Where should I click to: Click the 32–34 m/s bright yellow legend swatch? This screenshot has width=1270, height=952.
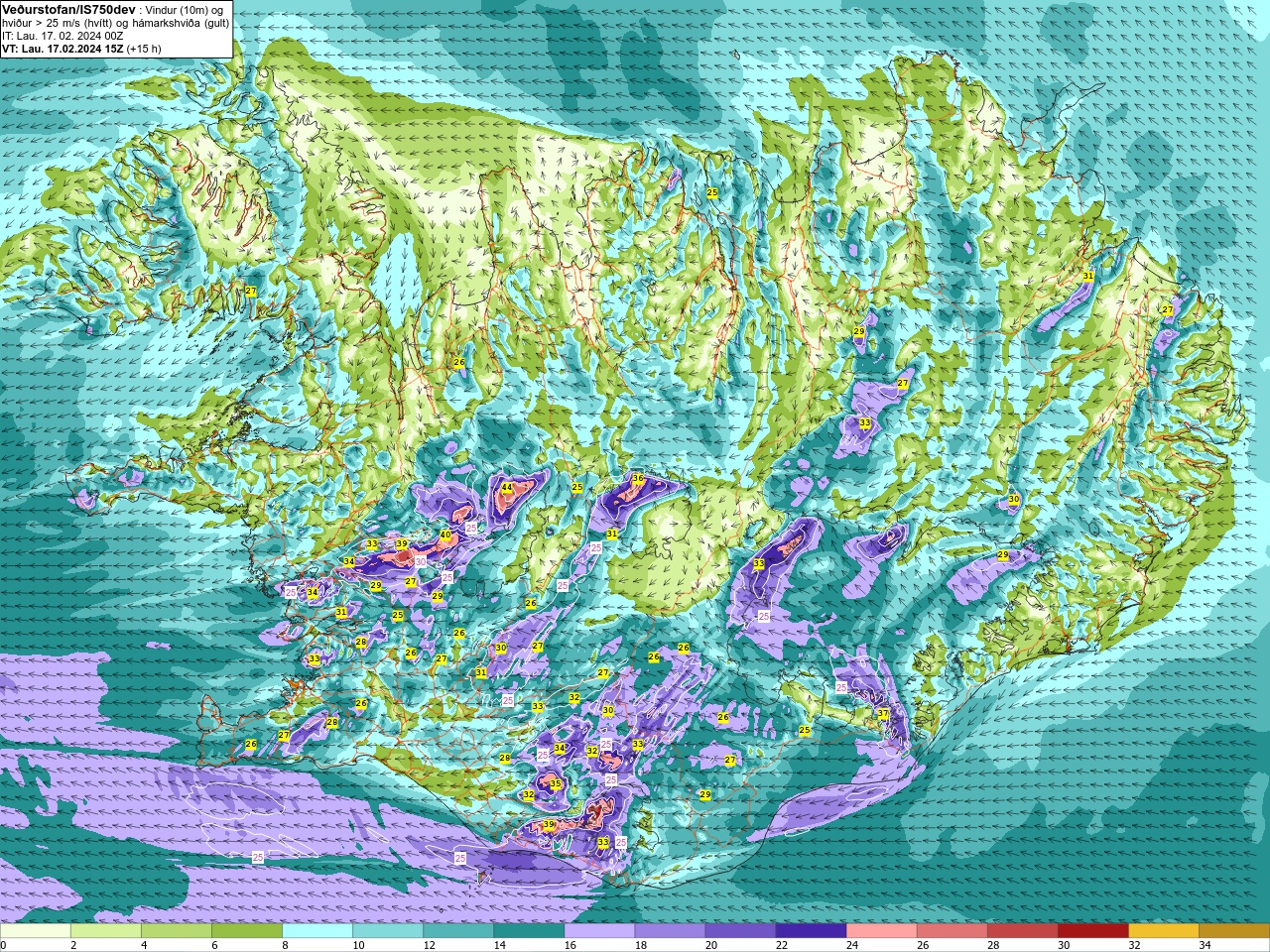coord(1163,931)
